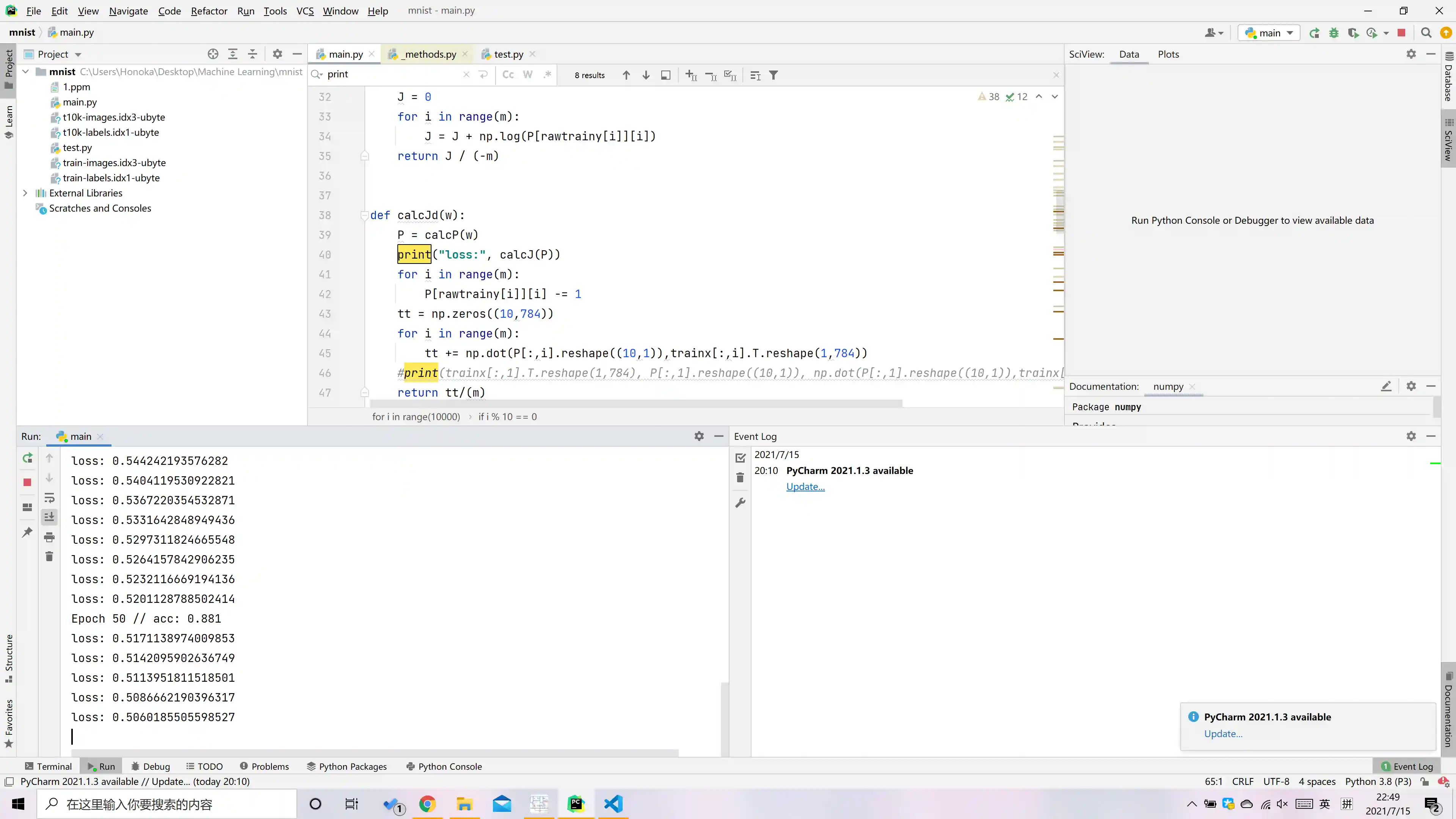This screenshot has height=819, width=1456.
Task: Open 4 spaces indent selector
Action: 1317,782
